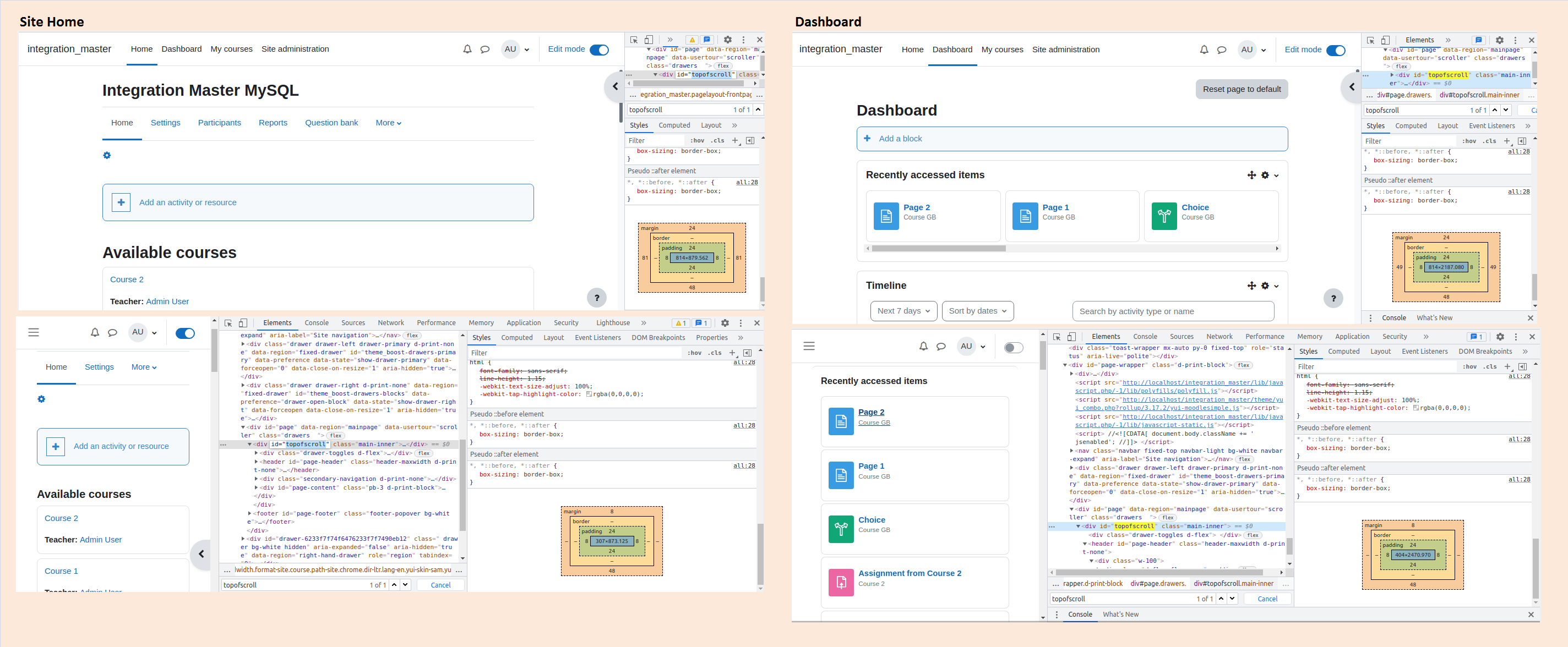Open block drawer arrow in wide Dashboard view
This screenshot has height=647, width=1568.
point(1351,87)
